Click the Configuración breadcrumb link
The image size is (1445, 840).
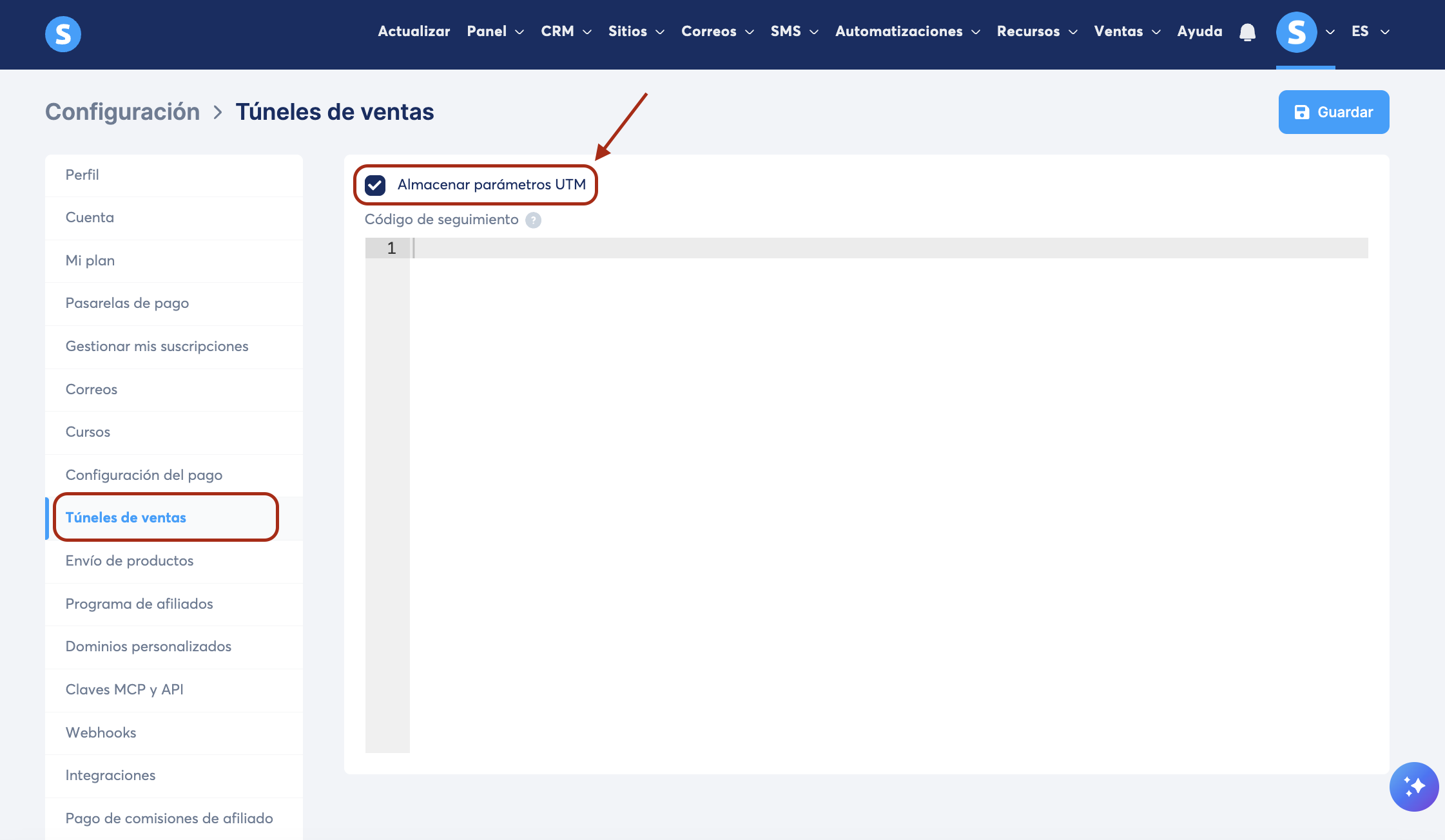[x=122, y=112]
